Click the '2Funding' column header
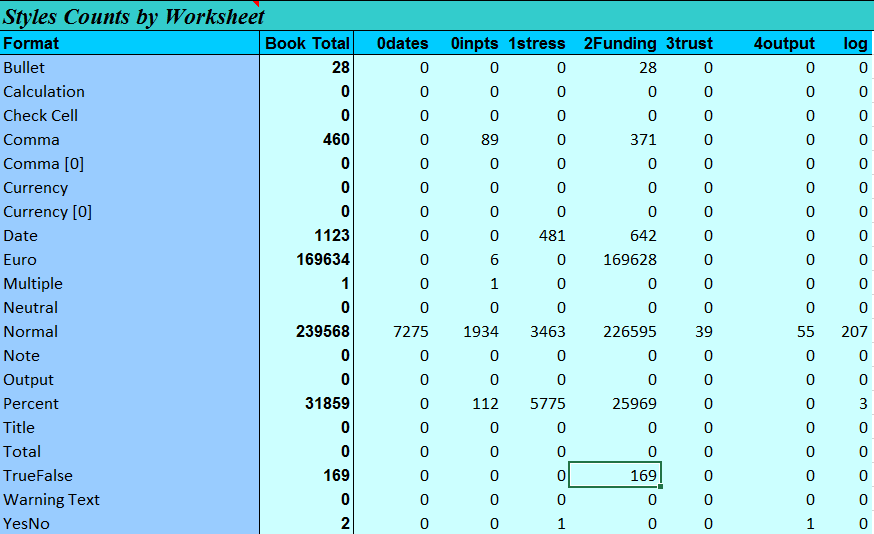The width and height of the screenshot is (874, 534). [619, 43]
